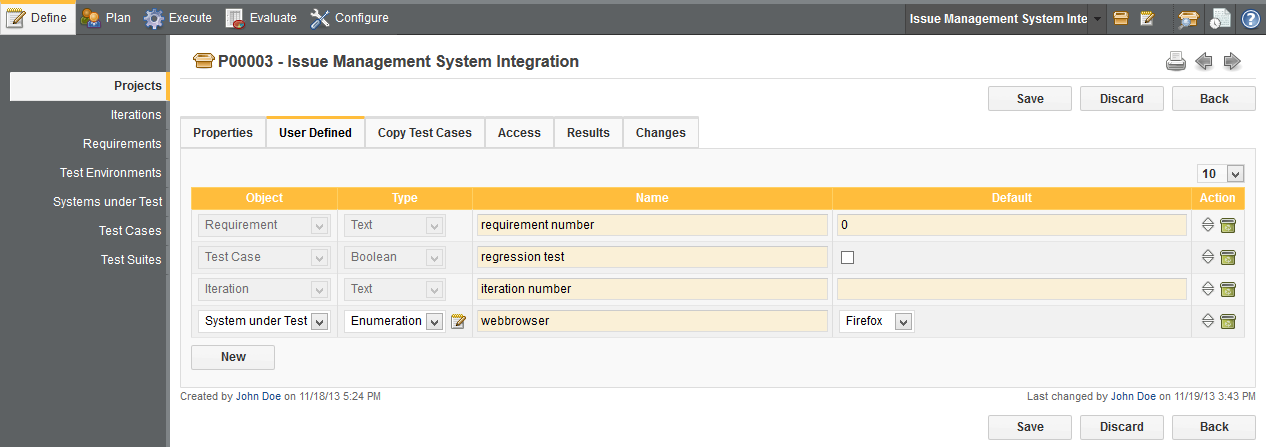Click the empty default field in Iteration row
Screen dimensions: 1266x447
[x=1012, y=289]
